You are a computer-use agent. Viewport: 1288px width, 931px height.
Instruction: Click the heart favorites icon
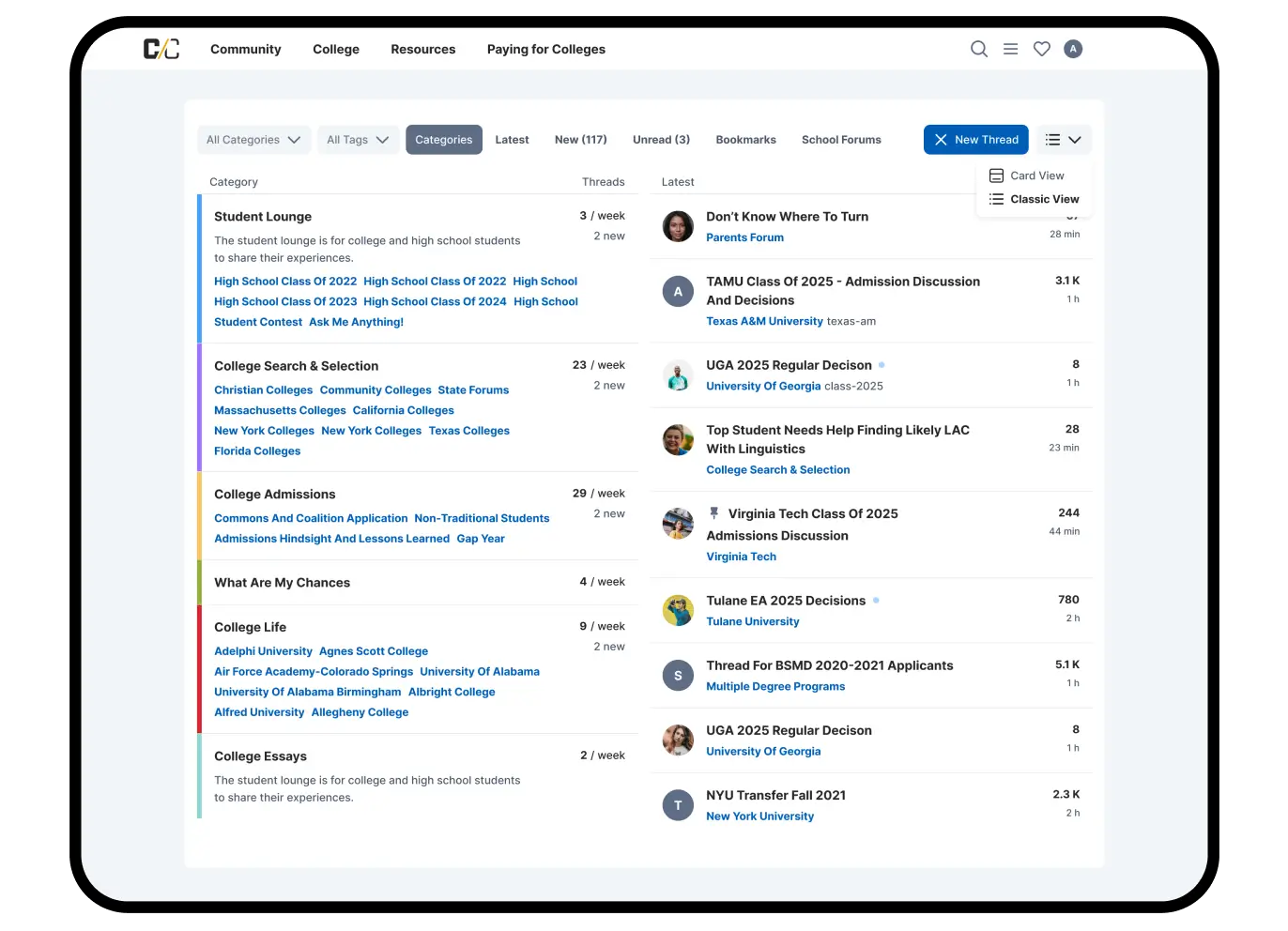pos(1041,49)
